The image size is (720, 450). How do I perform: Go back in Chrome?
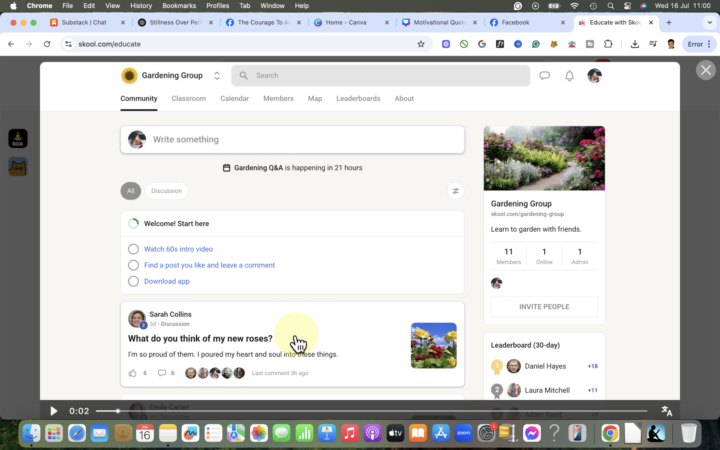click(x=11, y=44)
